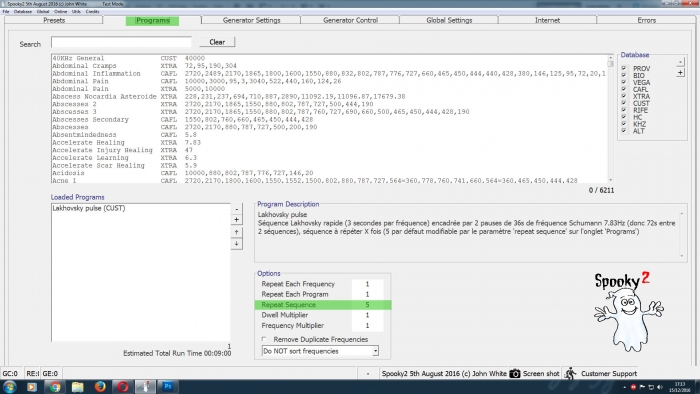Image resolution: width=700 pixels, height=394 pixels.
Task: Click the Screen shot button label
Action: tap(541, 373)
